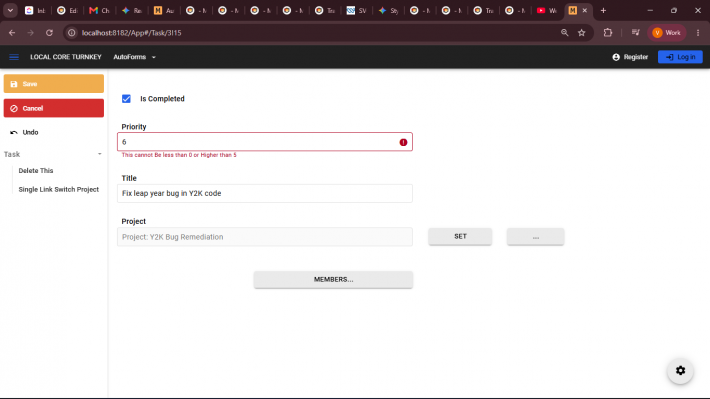Click the Priority validation error message

pyautogui.click(x=179, y=155)
